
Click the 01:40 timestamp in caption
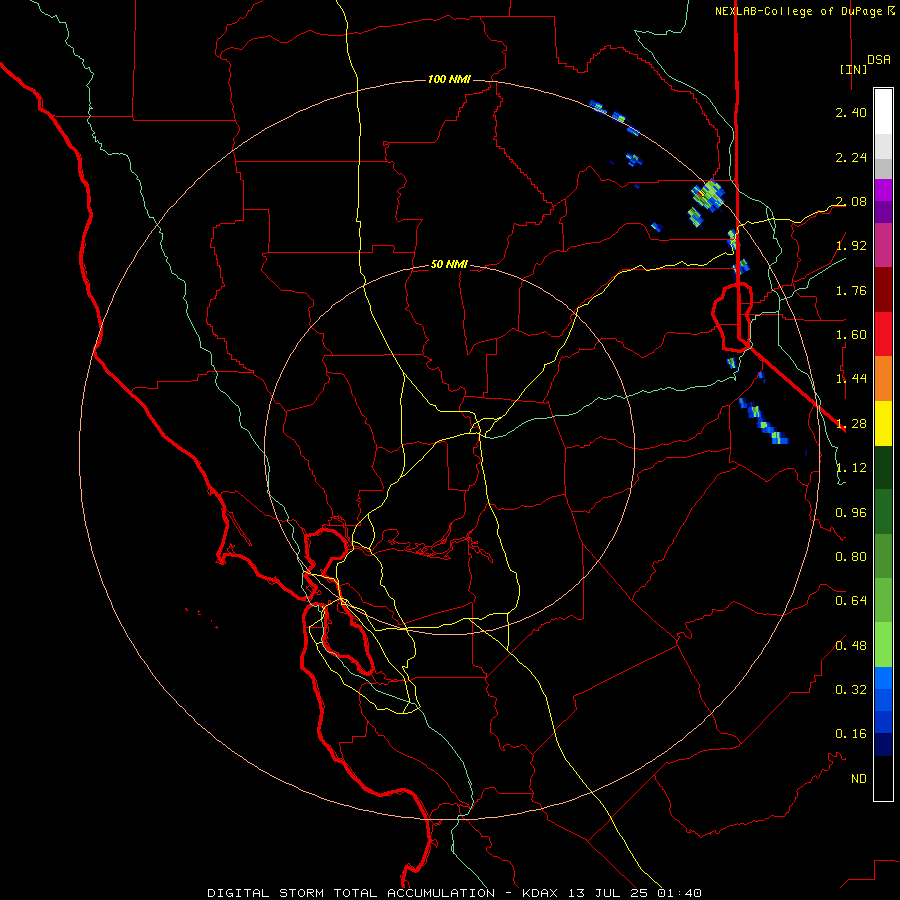point(680,893)
